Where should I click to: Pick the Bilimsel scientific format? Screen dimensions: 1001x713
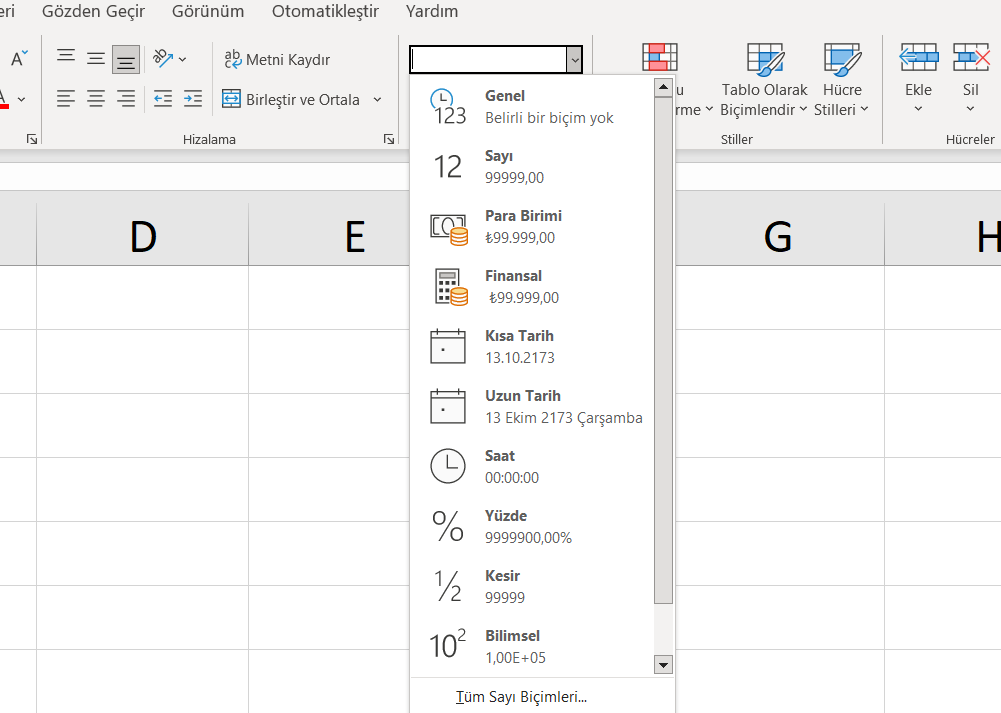click(x=532, y=647)
